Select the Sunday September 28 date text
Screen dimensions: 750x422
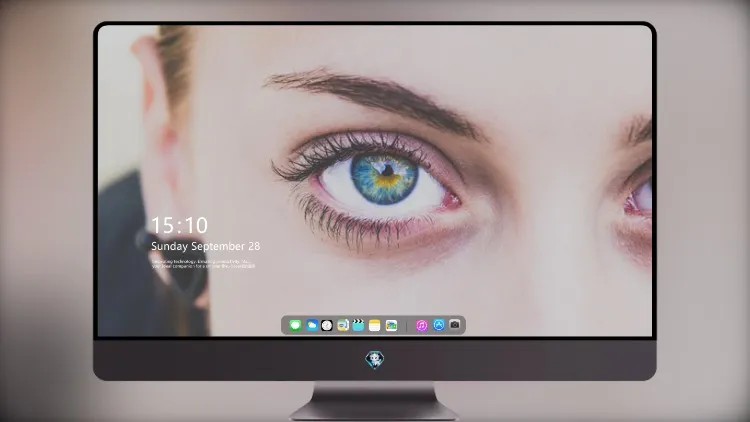click(x=206, y=246)
